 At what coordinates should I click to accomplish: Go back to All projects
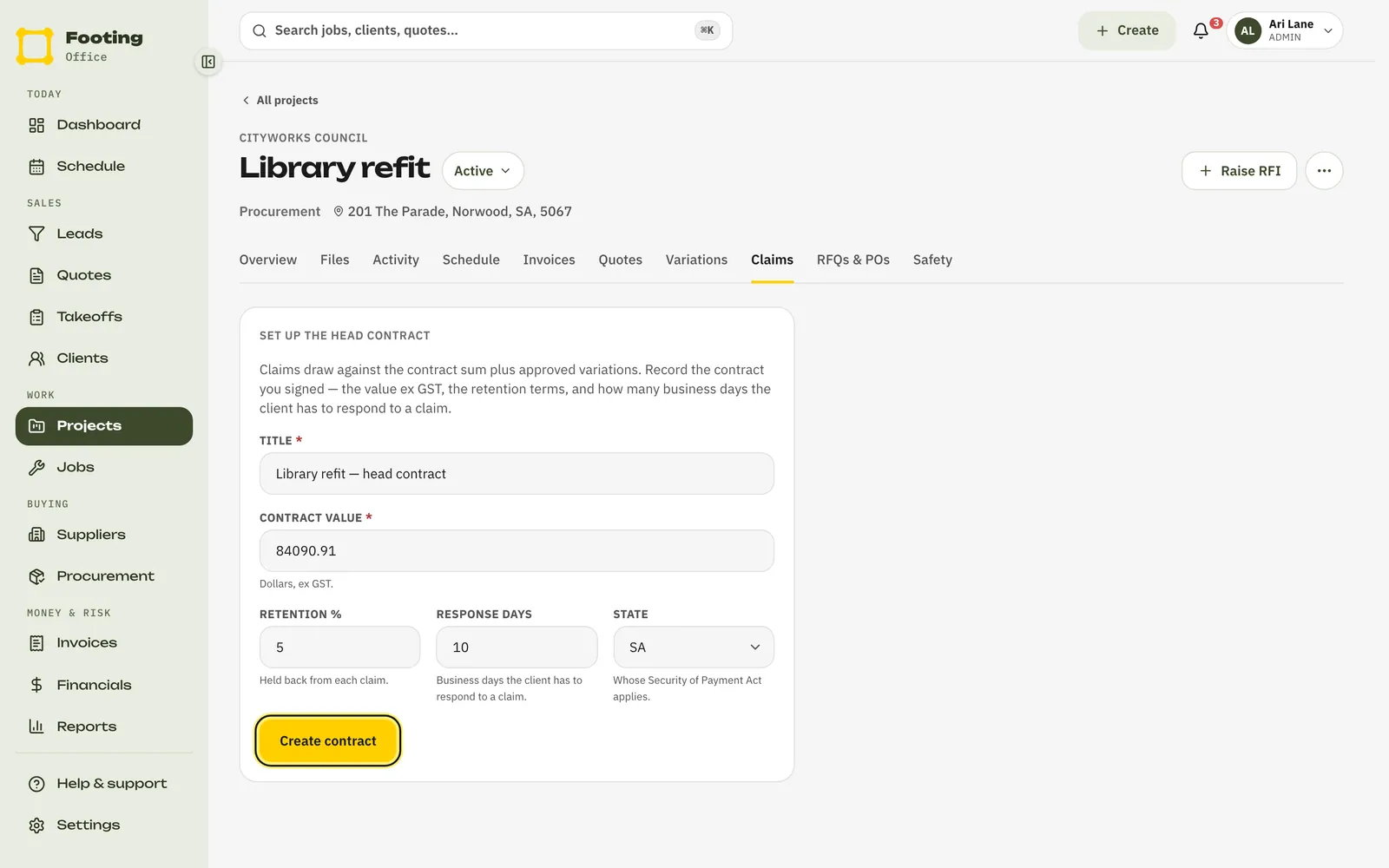280,101
